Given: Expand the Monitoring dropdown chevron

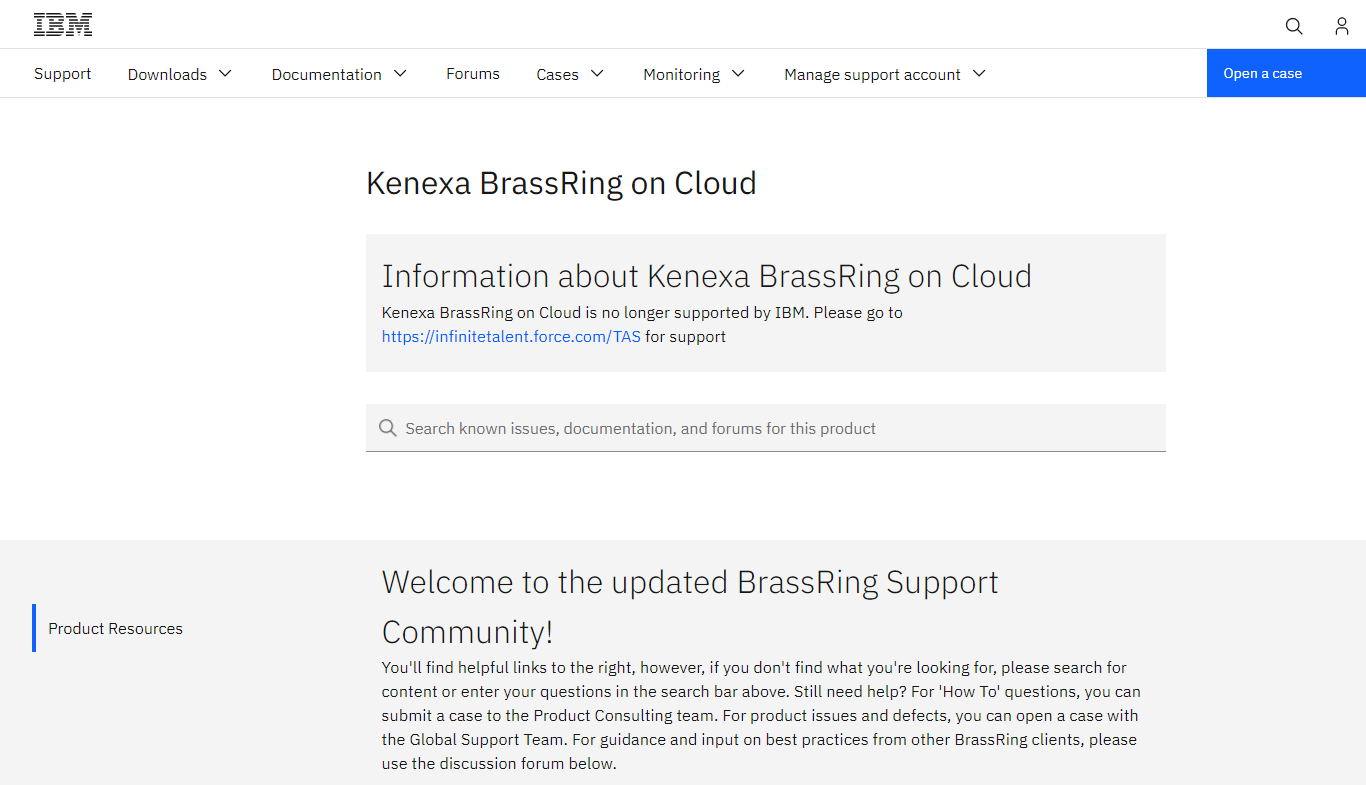Looking at the screenshot, I should pos(738,73).
